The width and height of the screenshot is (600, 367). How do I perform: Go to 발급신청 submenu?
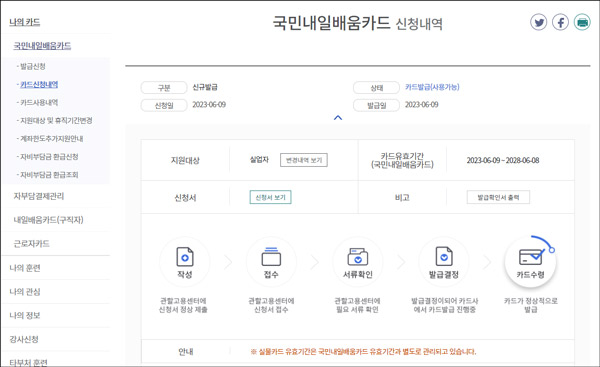(33, 66)
